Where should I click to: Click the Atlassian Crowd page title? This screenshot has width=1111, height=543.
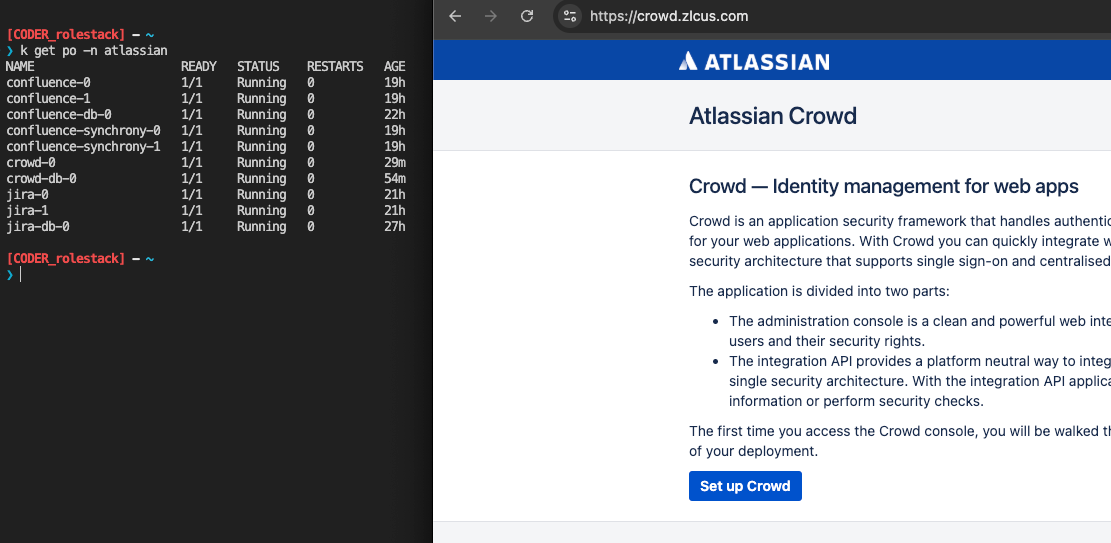pos(773,116)
